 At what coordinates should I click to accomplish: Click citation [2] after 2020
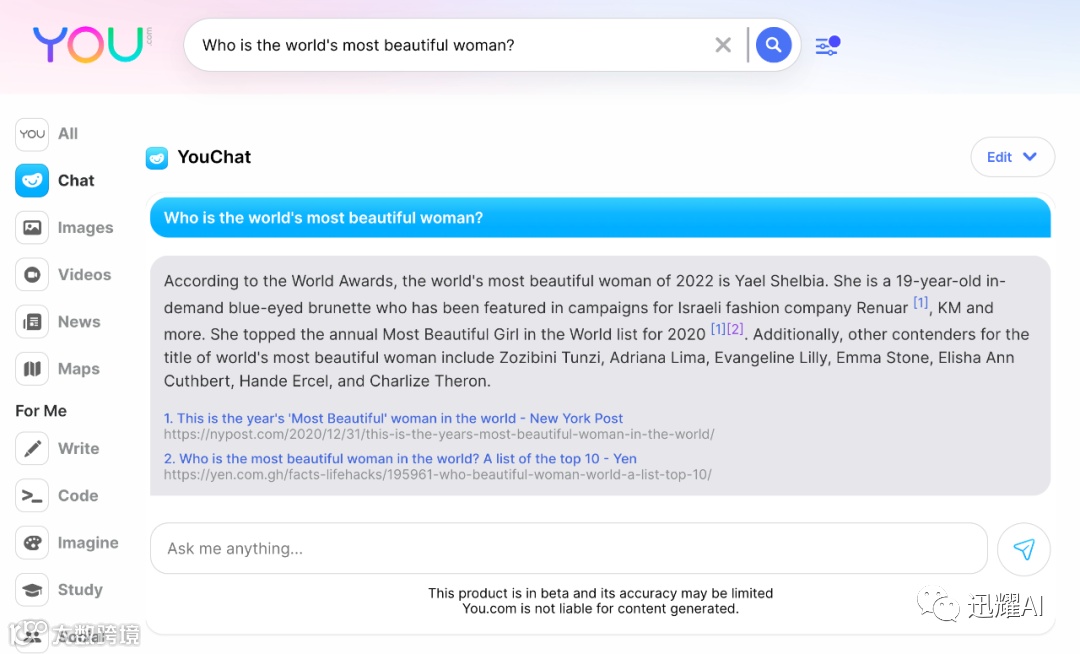(736, 329)
